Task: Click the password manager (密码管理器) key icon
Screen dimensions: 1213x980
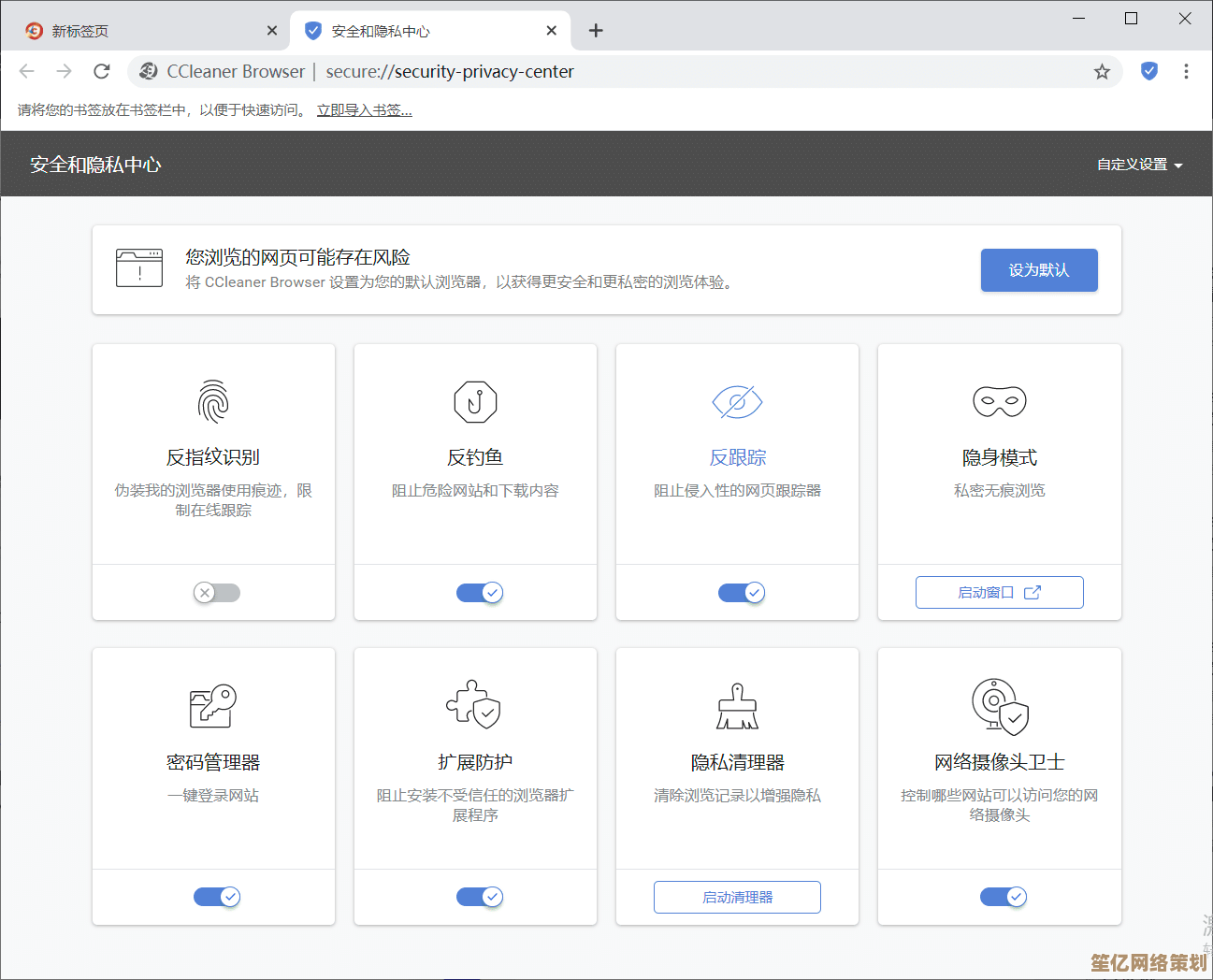Action: [213, 706]
